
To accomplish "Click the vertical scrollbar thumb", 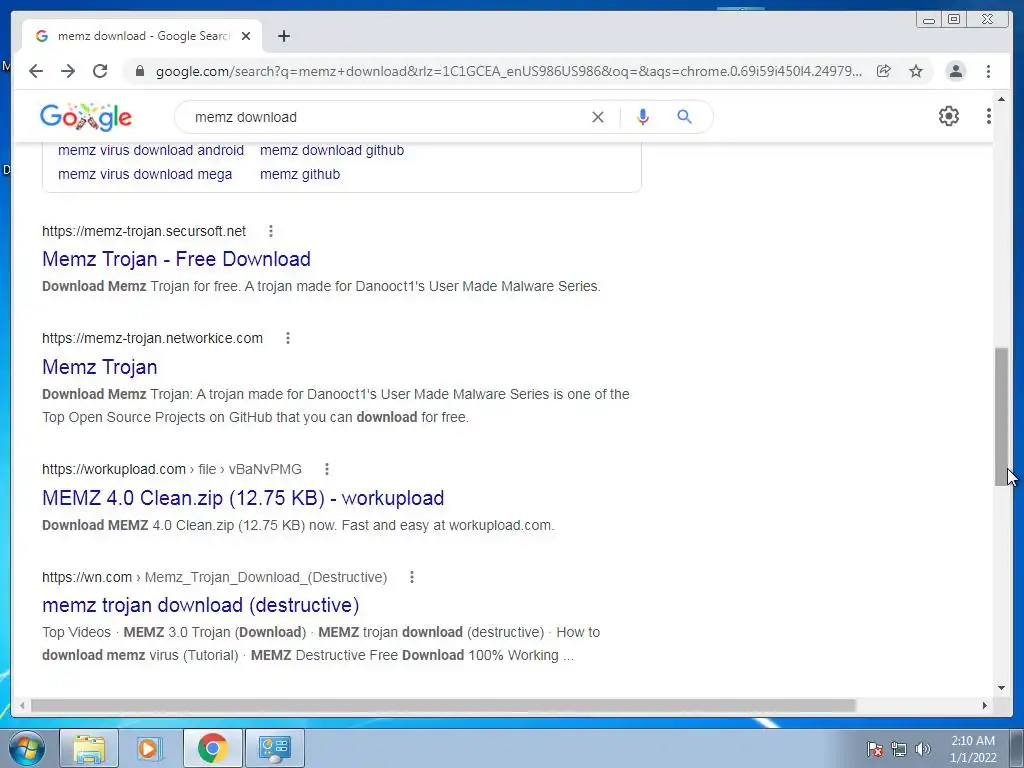I will [1002, 417].
